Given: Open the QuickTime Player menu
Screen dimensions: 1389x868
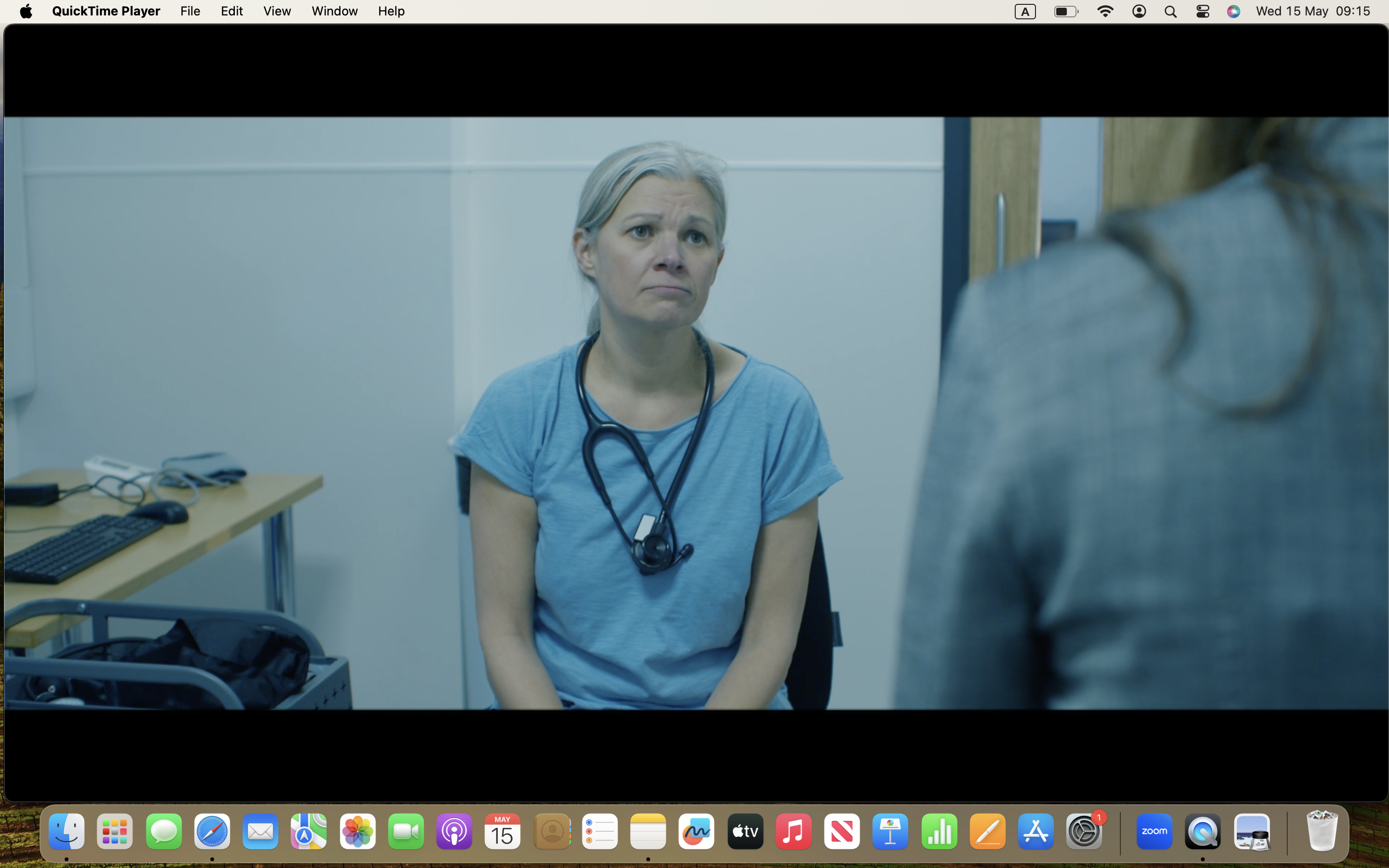Looking at the screenshot, I should (106, 11).
